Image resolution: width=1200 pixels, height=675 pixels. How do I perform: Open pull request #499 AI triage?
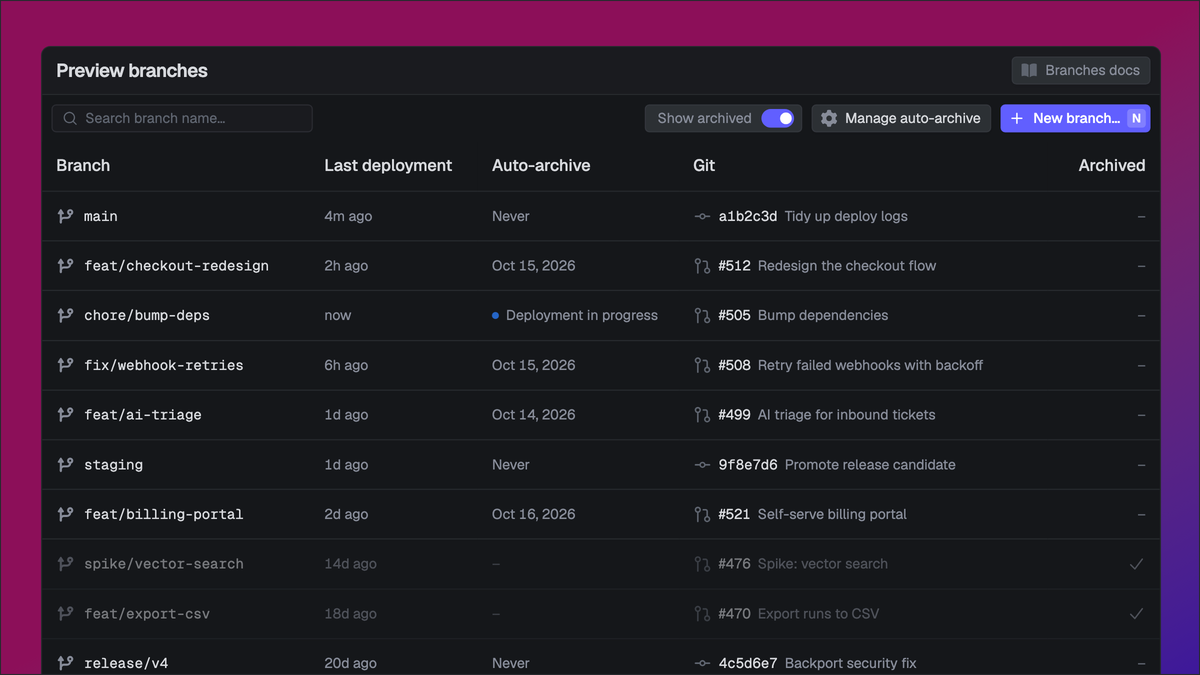(x=815, y=415)
